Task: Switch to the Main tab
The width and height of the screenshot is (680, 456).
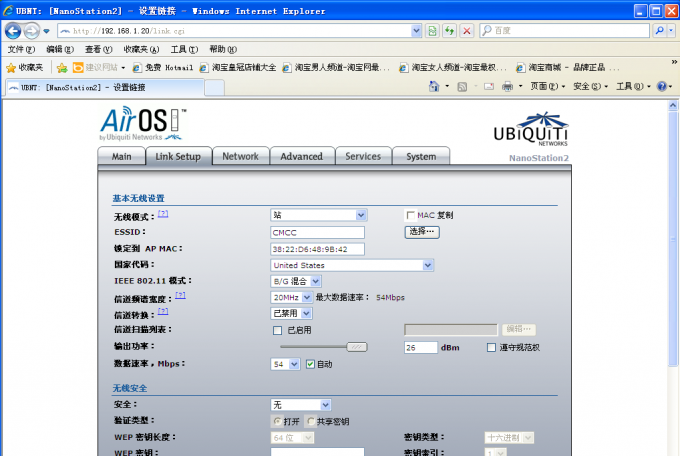Action: coord(121,157)
